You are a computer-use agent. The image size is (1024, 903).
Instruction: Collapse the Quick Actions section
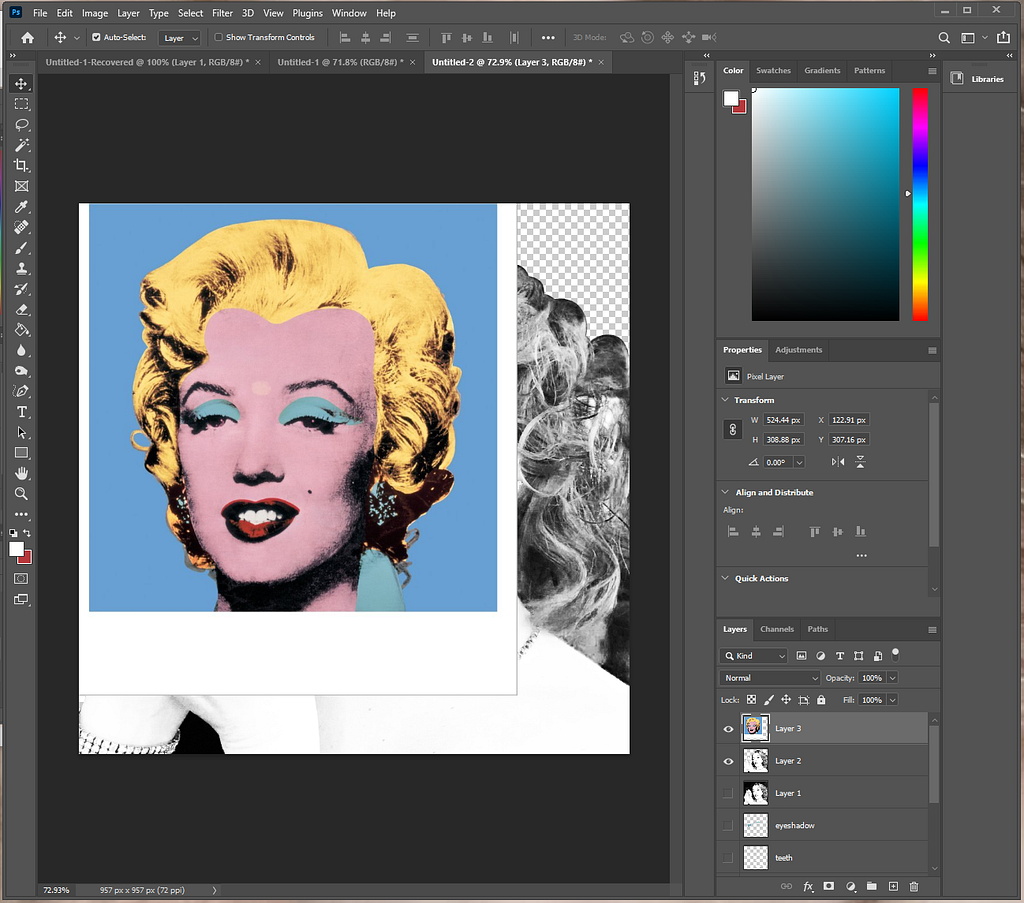click(725, 578)
